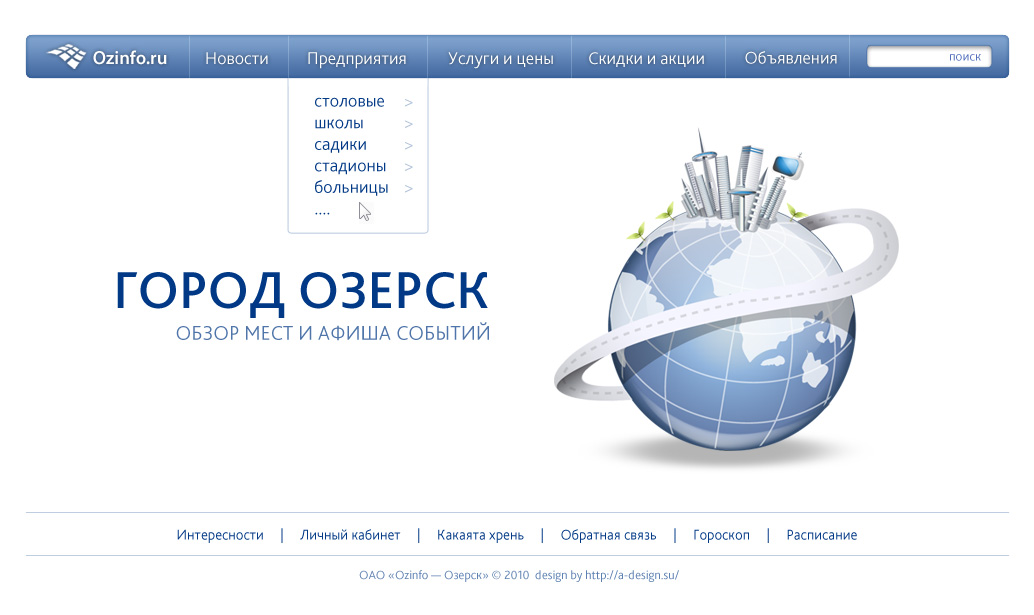
Task: Open the Личный кабинет footer link
Action: [350, 535]
